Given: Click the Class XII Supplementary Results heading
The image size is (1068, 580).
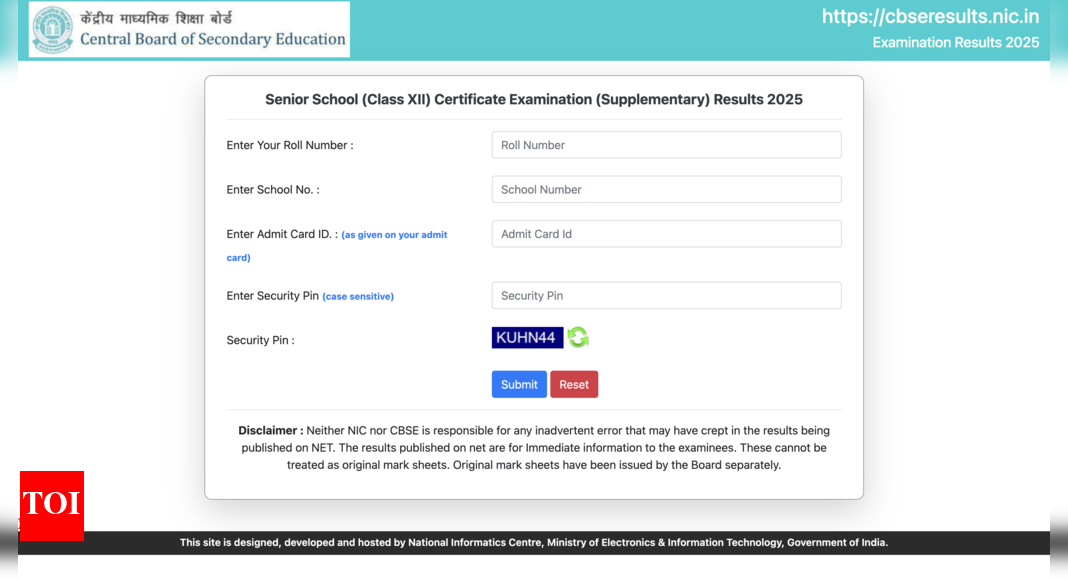Looking at the screenshot, I should tap(534, 99).
